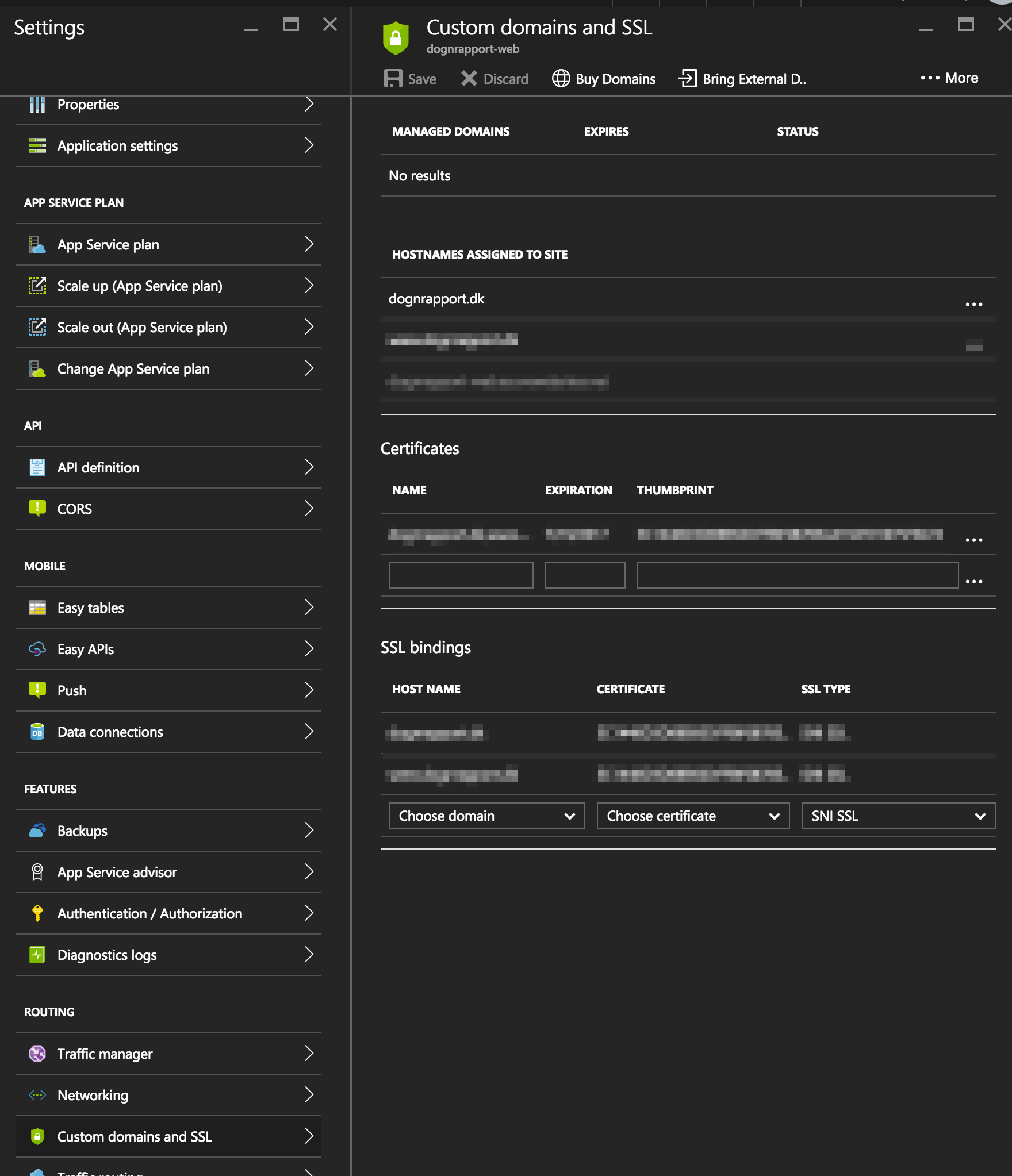Open the More commands menu
Viewport: 1012px width, 1176px height.
(949, 78)
